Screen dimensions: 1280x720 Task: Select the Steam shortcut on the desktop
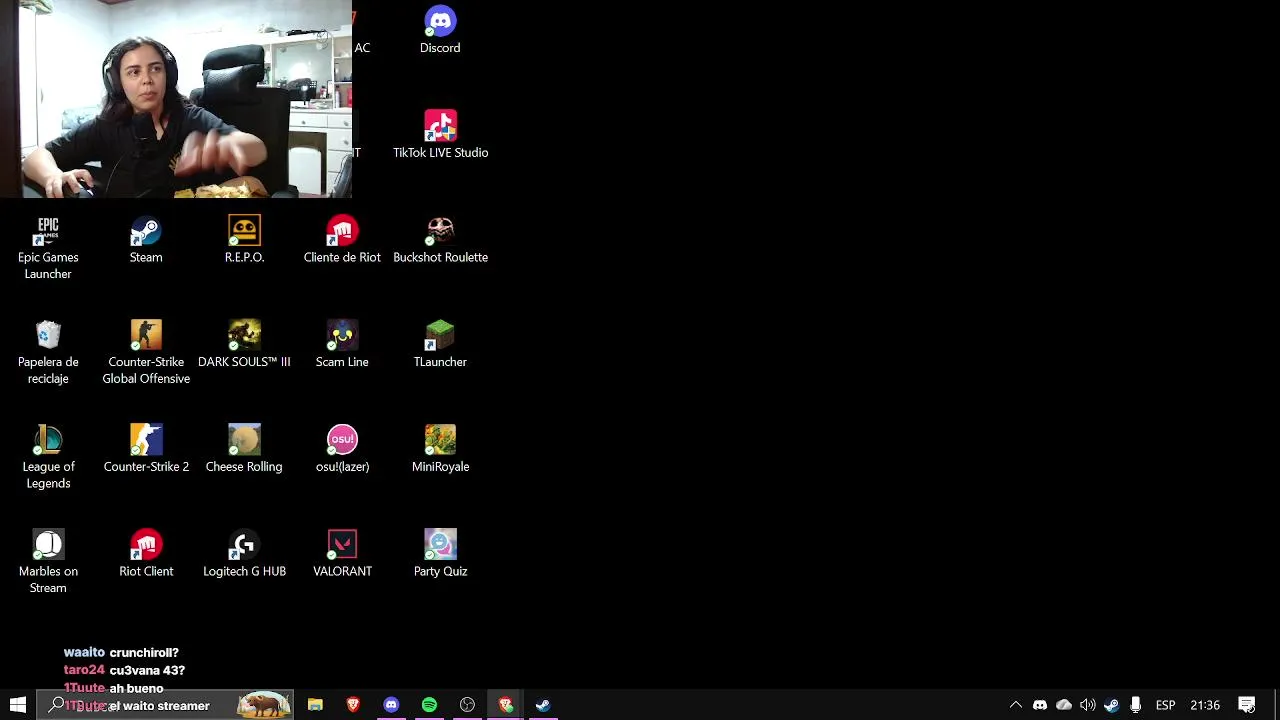point(146,240)
